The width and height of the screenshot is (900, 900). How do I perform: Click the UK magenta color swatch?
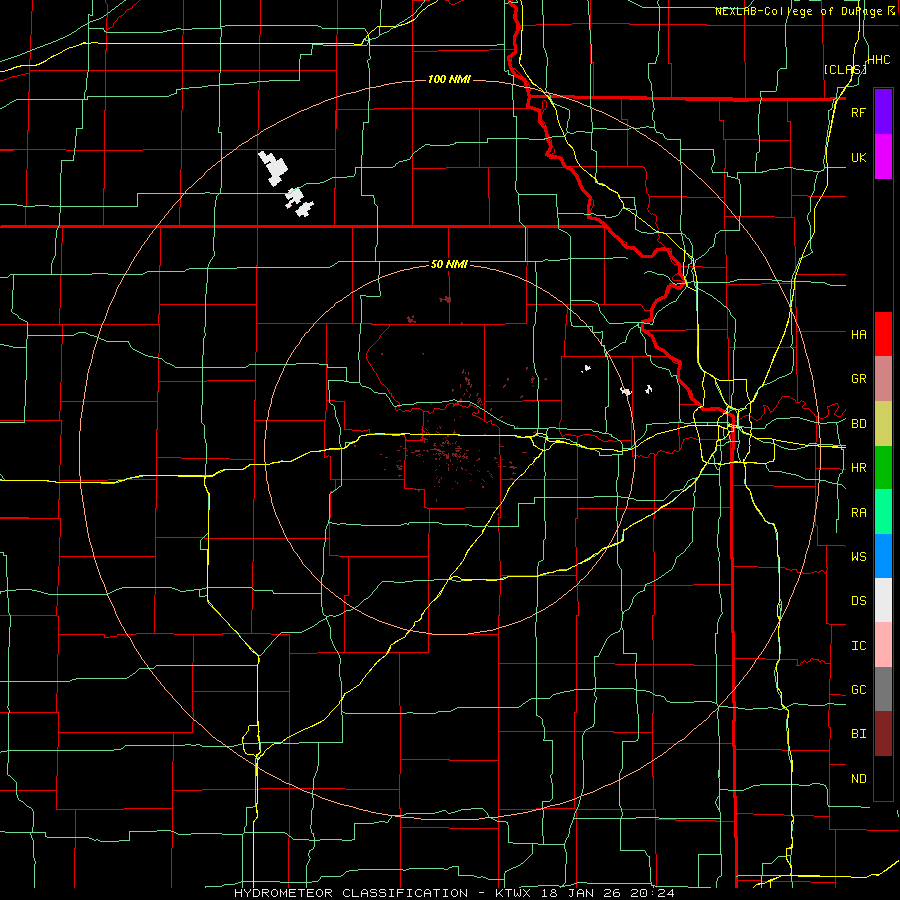[x=883, y=157]
